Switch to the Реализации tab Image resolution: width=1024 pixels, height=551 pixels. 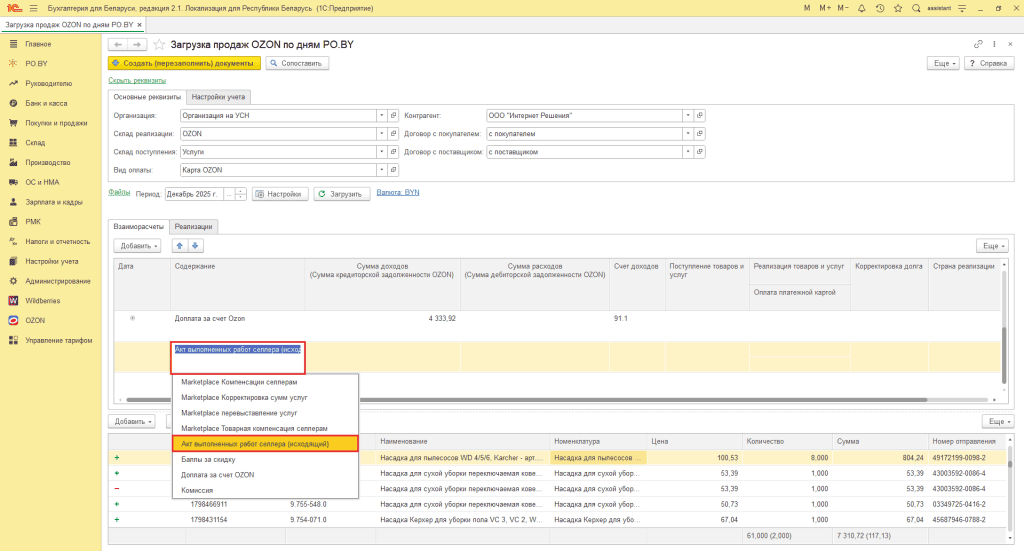193,227
